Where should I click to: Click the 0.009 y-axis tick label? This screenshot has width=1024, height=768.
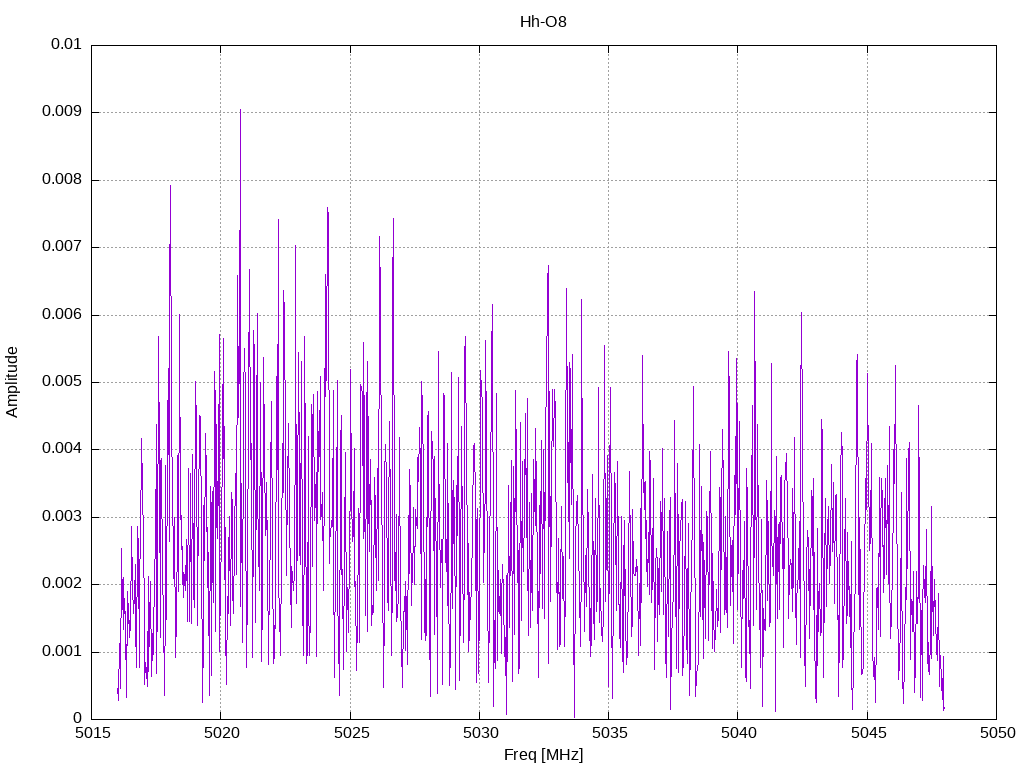(x=62, y=112)
